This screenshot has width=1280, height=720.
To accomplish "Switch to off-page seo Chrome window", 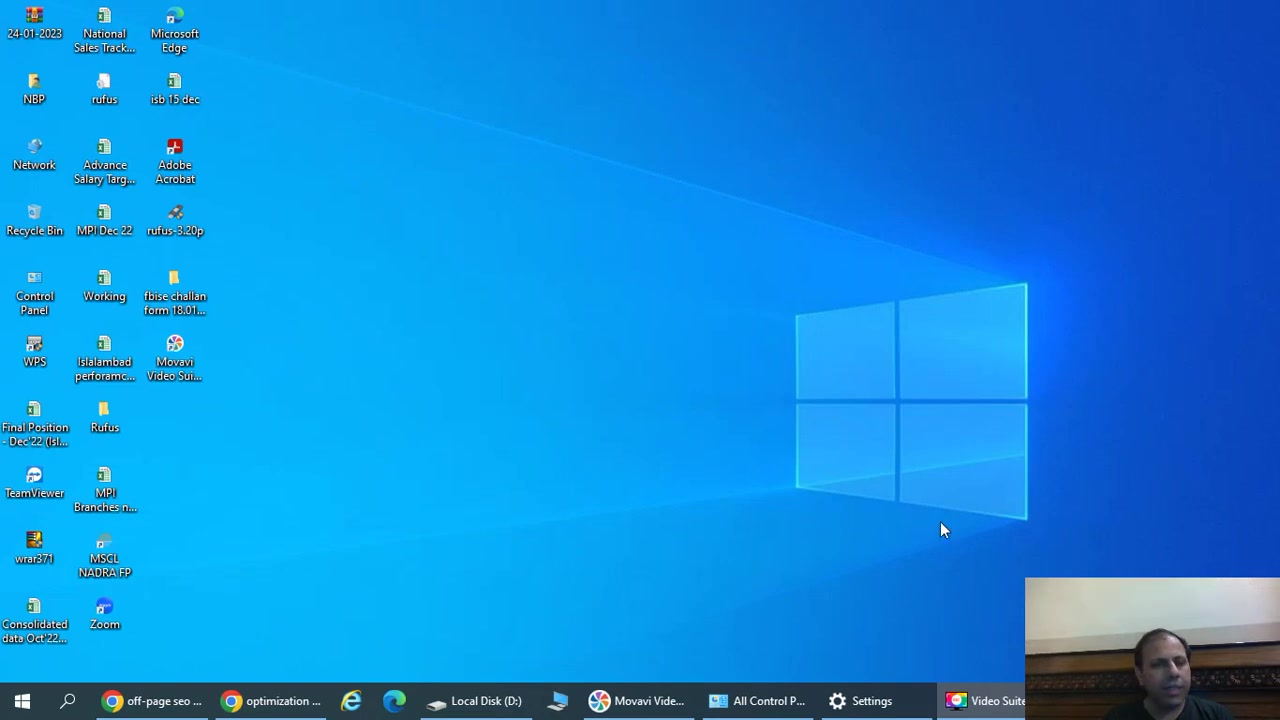I will pyautogui.click(x=152, y=701).
